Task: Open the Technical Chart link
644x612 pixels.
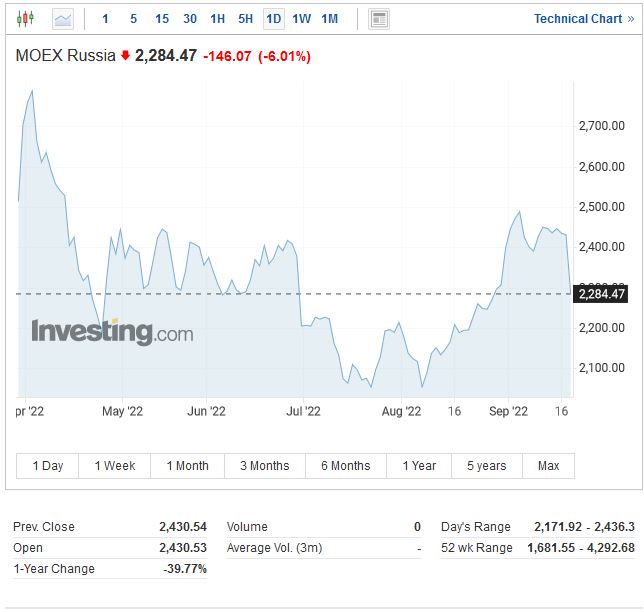Action: pyautogui.click(x=585, y=19)
